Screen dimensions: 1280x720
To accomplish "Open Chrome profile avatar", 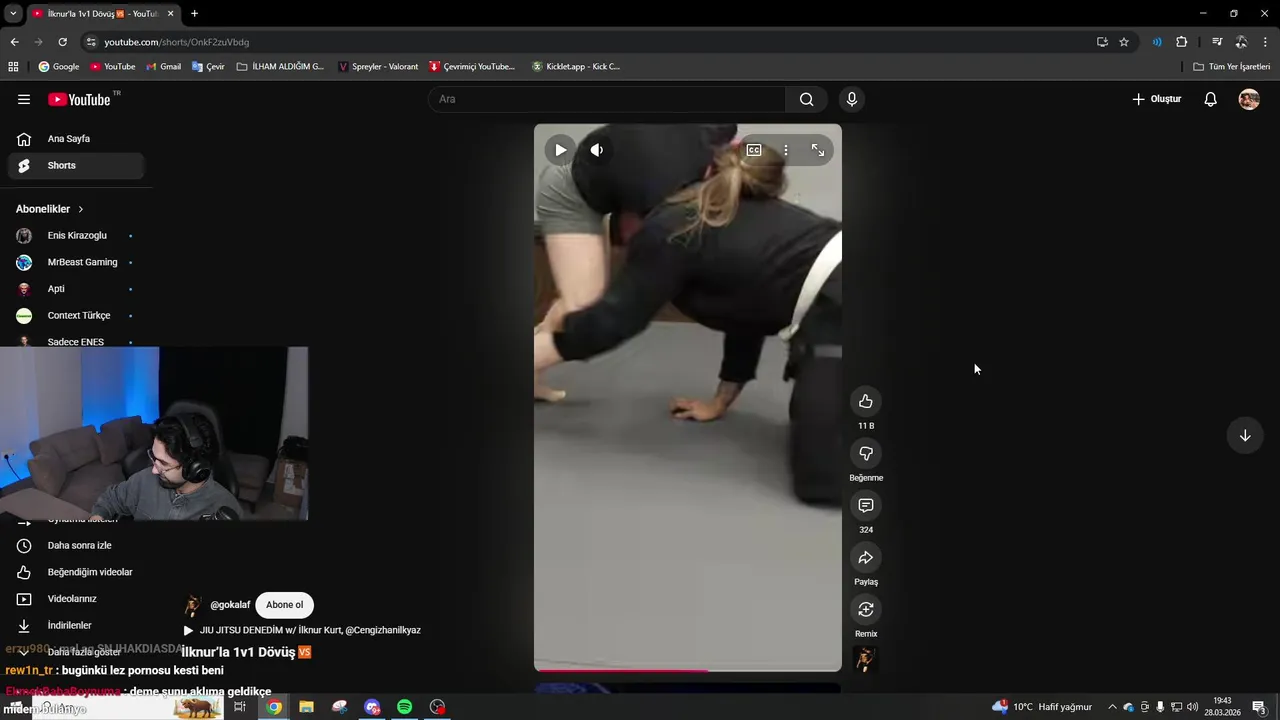I will 1241,42.
